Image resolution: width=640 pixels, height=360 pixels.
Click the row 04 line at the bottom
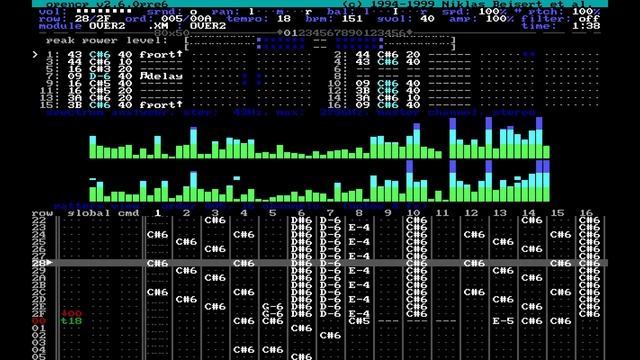point(320,350)
